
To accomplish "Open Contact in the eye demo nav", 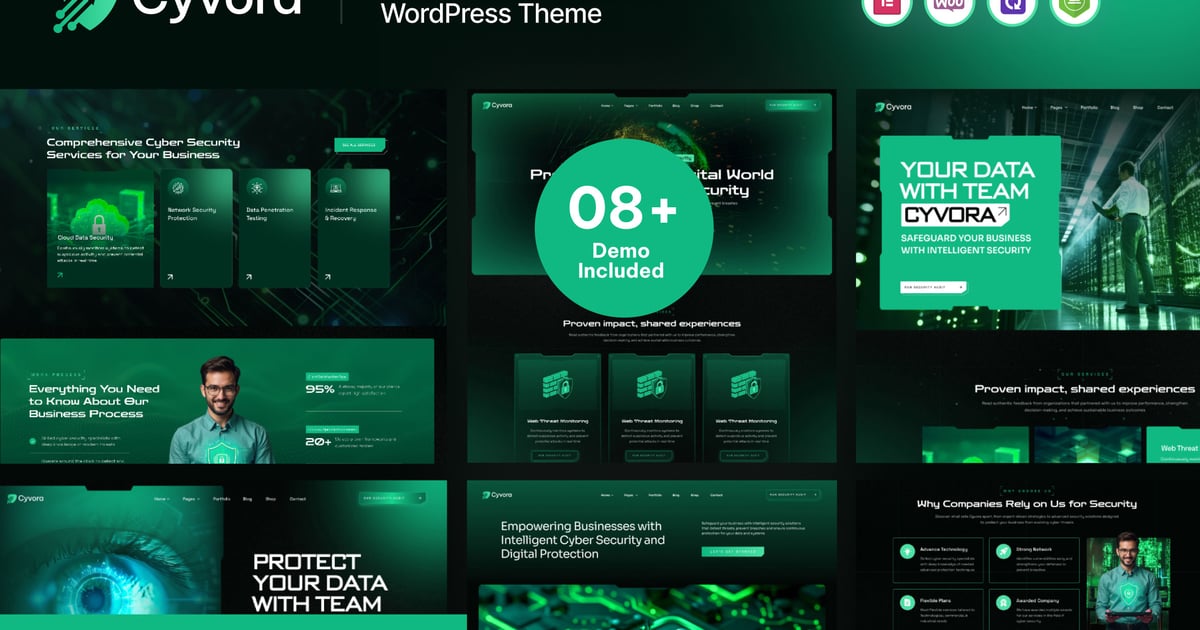I will [x=297, y=498].
